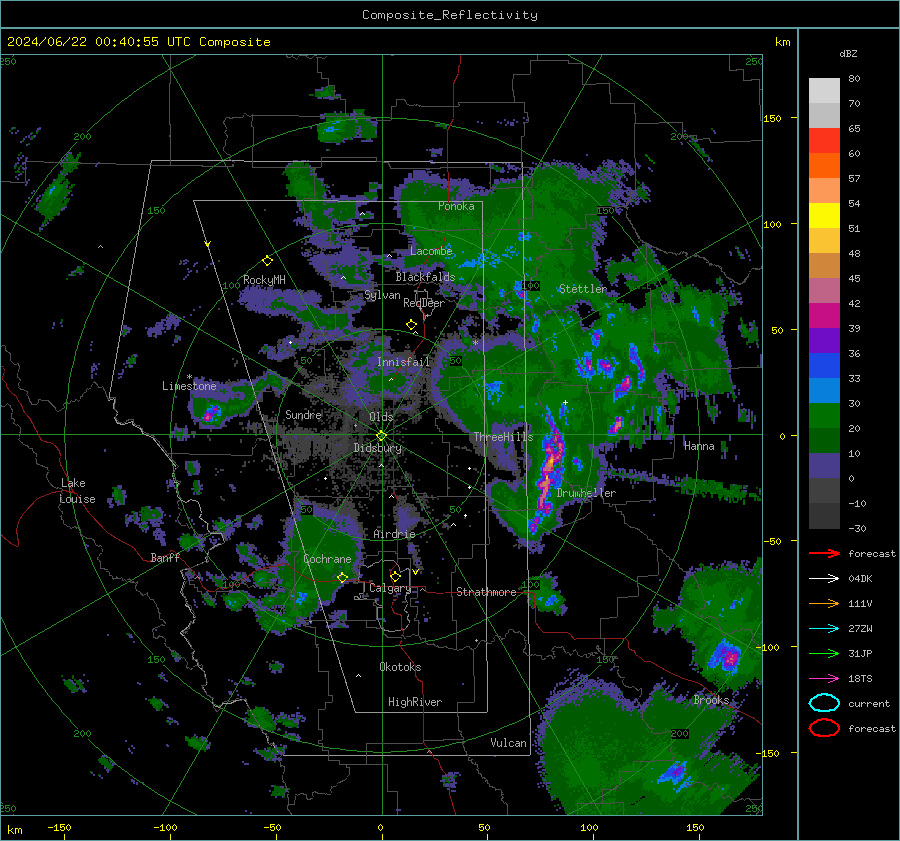Click the RockyMH label on map
The width and height of the screenshot is (900, 841).
[x=264, y=280]
